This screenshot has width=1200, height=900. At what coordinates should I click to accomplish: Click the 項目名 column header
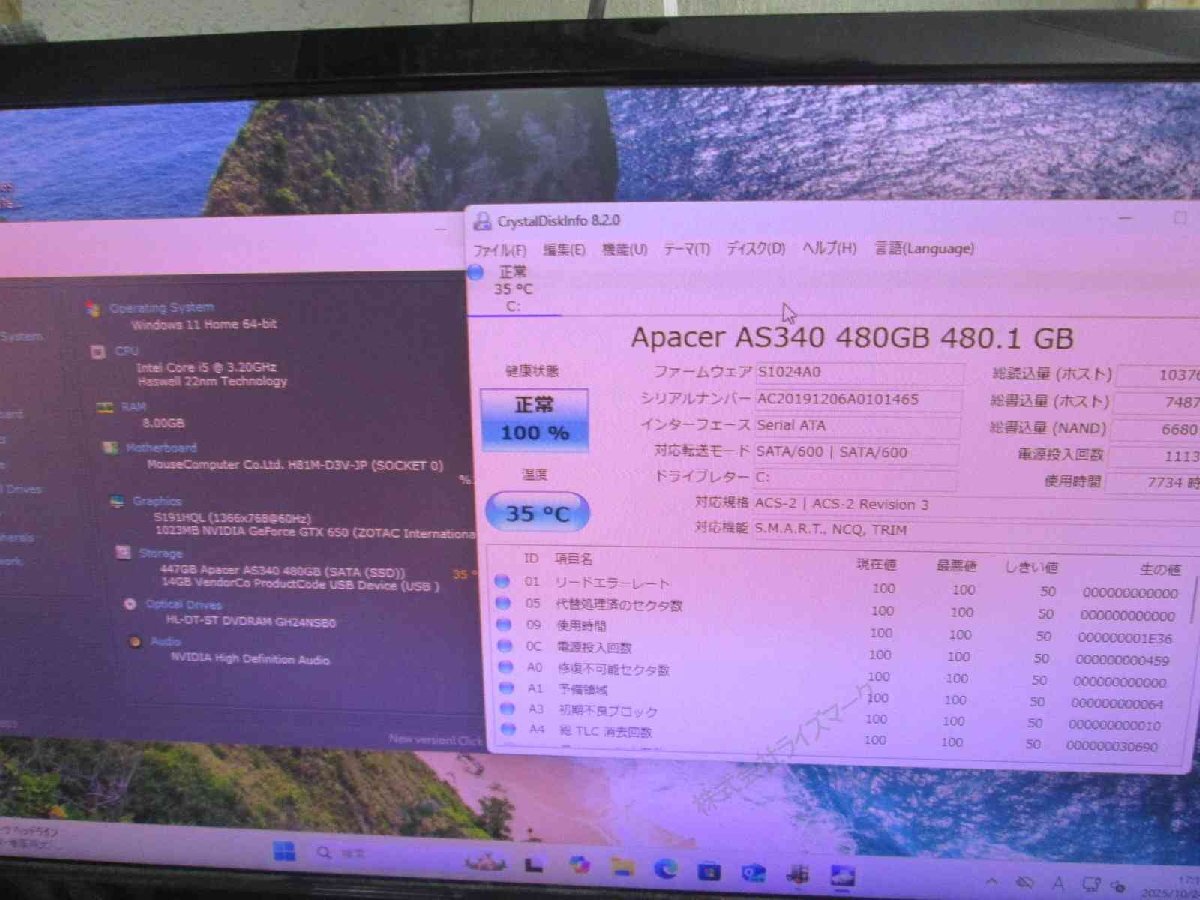click(573, 559)
